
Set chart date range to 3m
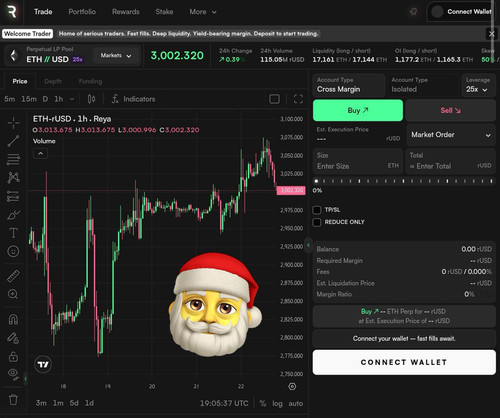pyautogui.click(x=41, y=403)
